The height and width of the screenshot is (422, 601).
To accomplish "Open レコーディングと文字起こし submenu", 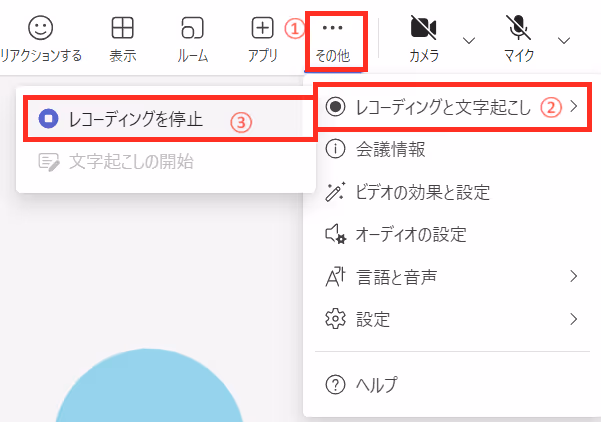I will pyautogui.click(x=452, y=107).
